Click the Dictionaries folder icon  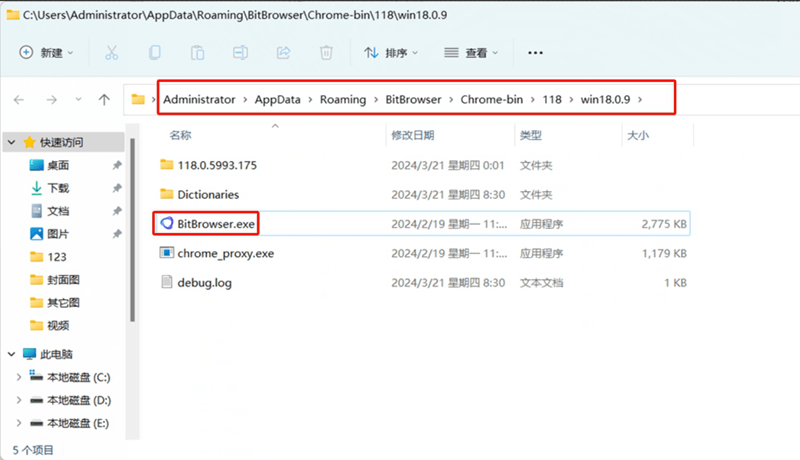166,194
